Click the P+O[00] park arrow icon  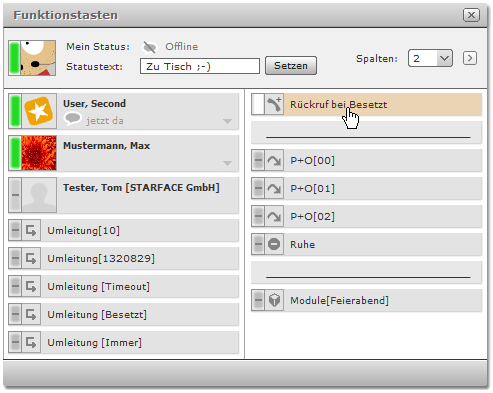[274, 161]
